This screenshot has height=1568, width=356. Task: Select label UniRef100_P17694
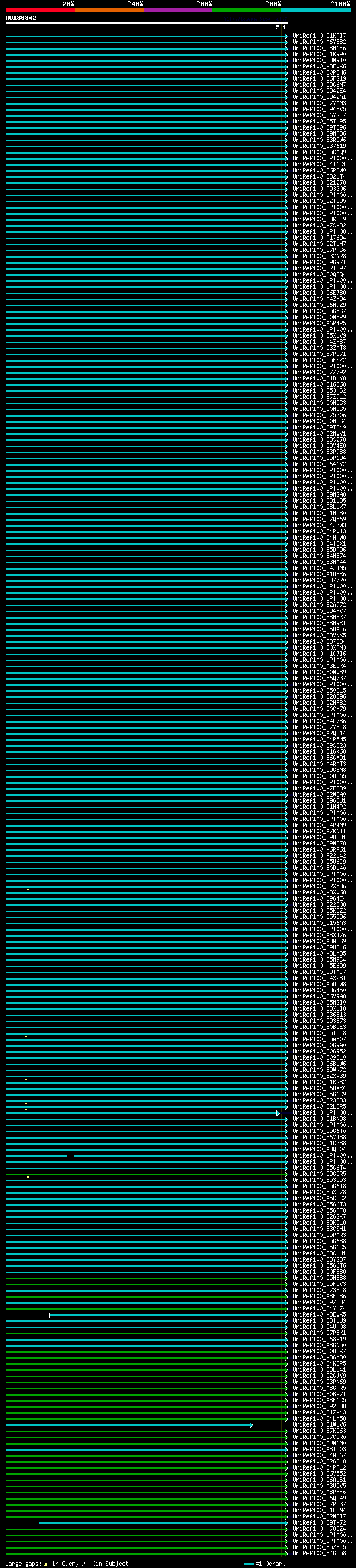point(319,238)
